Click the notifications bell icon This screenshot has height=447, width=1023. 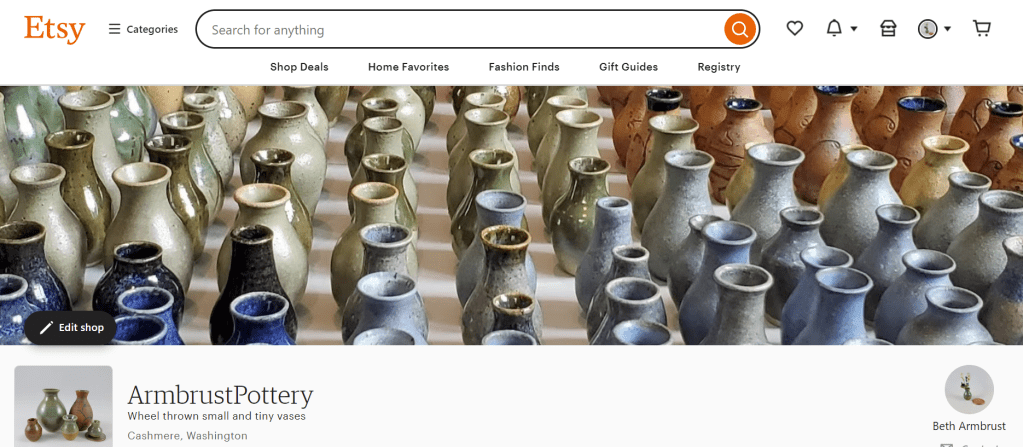[834, 29]
